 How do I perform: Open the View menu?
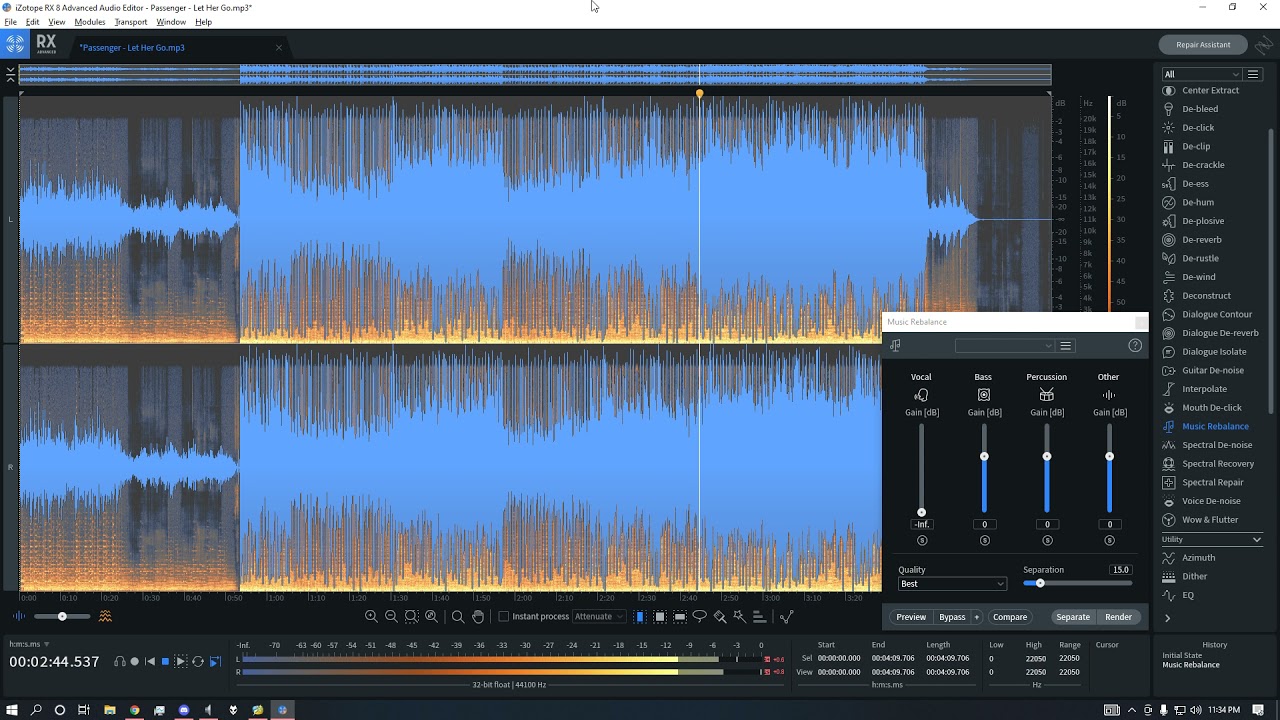pos(57,22)
